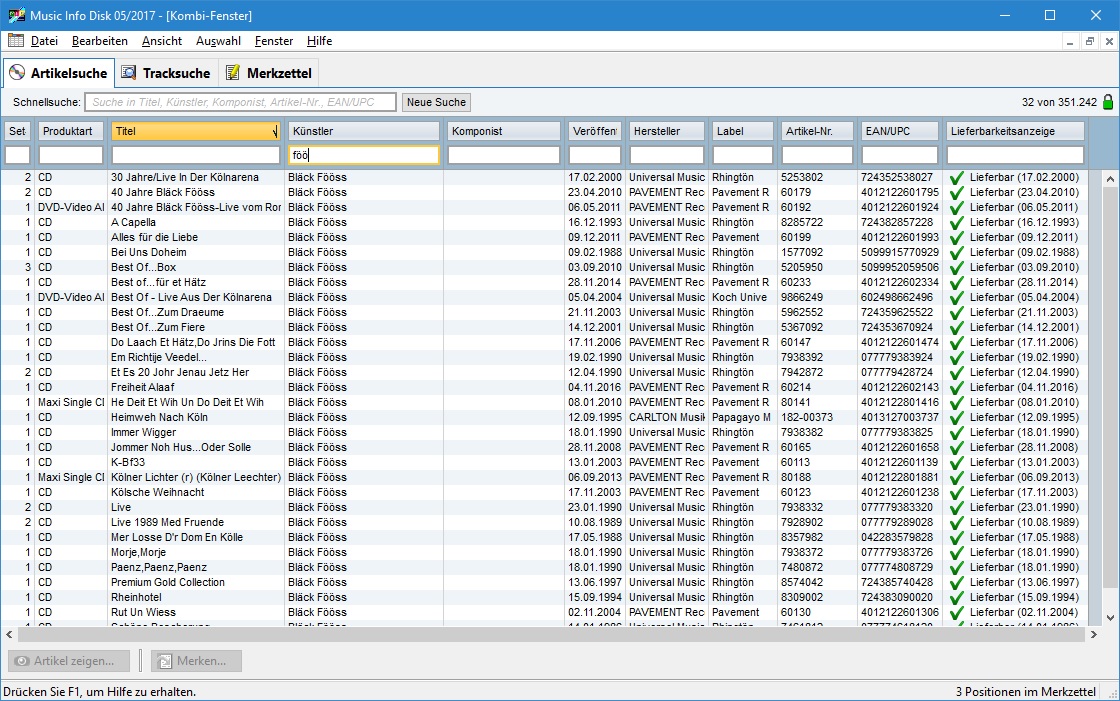Select the title 'Heimweh Nach Köln'
The height and width of the screenshot is (701, 1120).
[x=159, y=417]
